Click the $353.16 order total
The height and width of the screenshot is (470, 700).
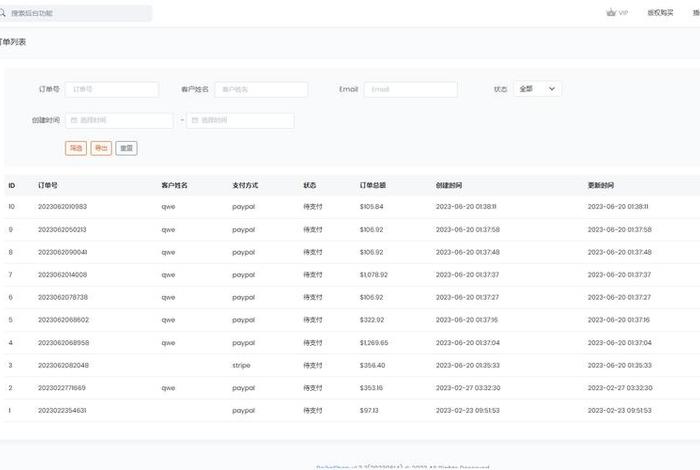pos(371,388)
